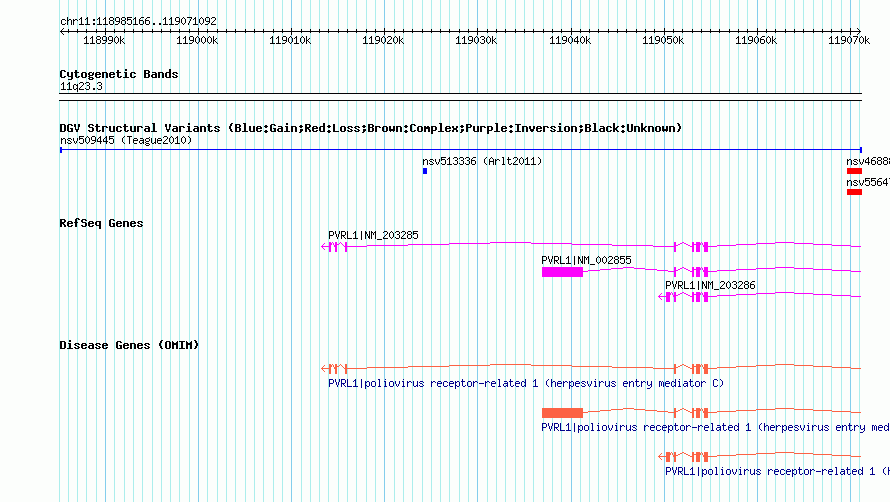Click the 119060k ruler tick label
The height and width of the screenshot is (502, 890).
(x=756, y=40)
